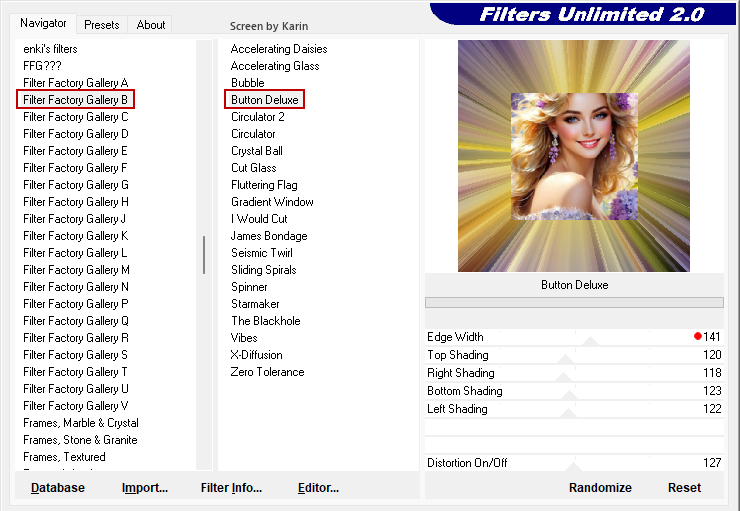Viewport: 740px width, 511px height.
Task: Click the filter preview image
Action: (574, 156)
